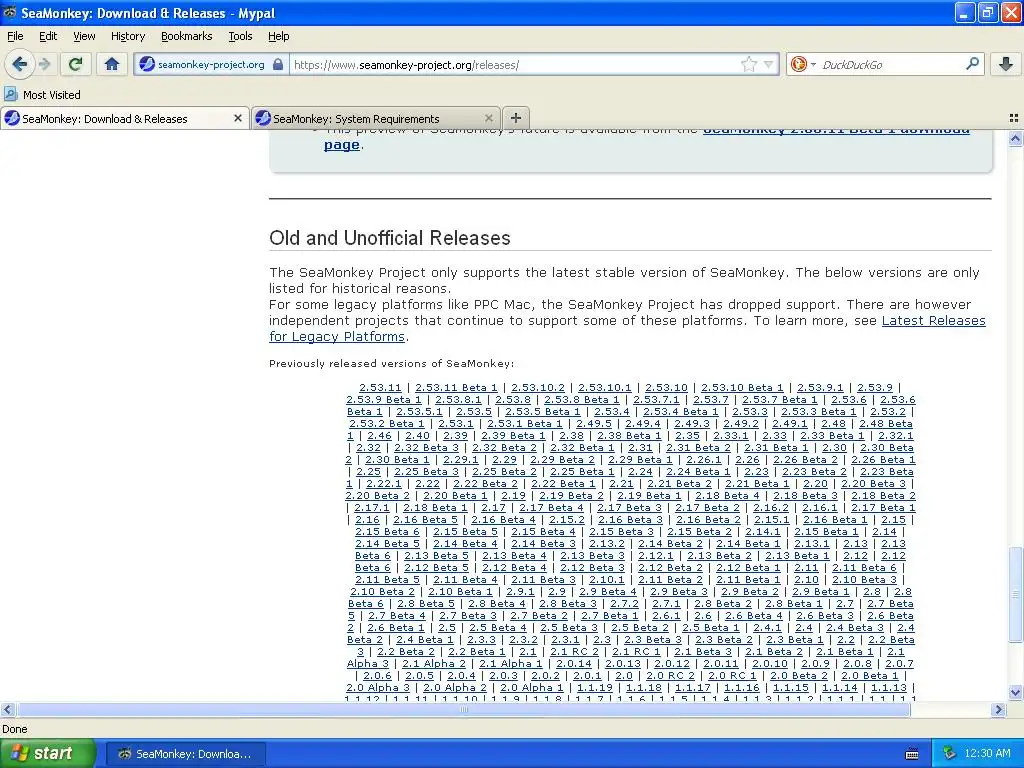1024x768 pixels.
Task: Click the 12:30 AM clock
Action: pyautogui.click(x=987, y=754)
